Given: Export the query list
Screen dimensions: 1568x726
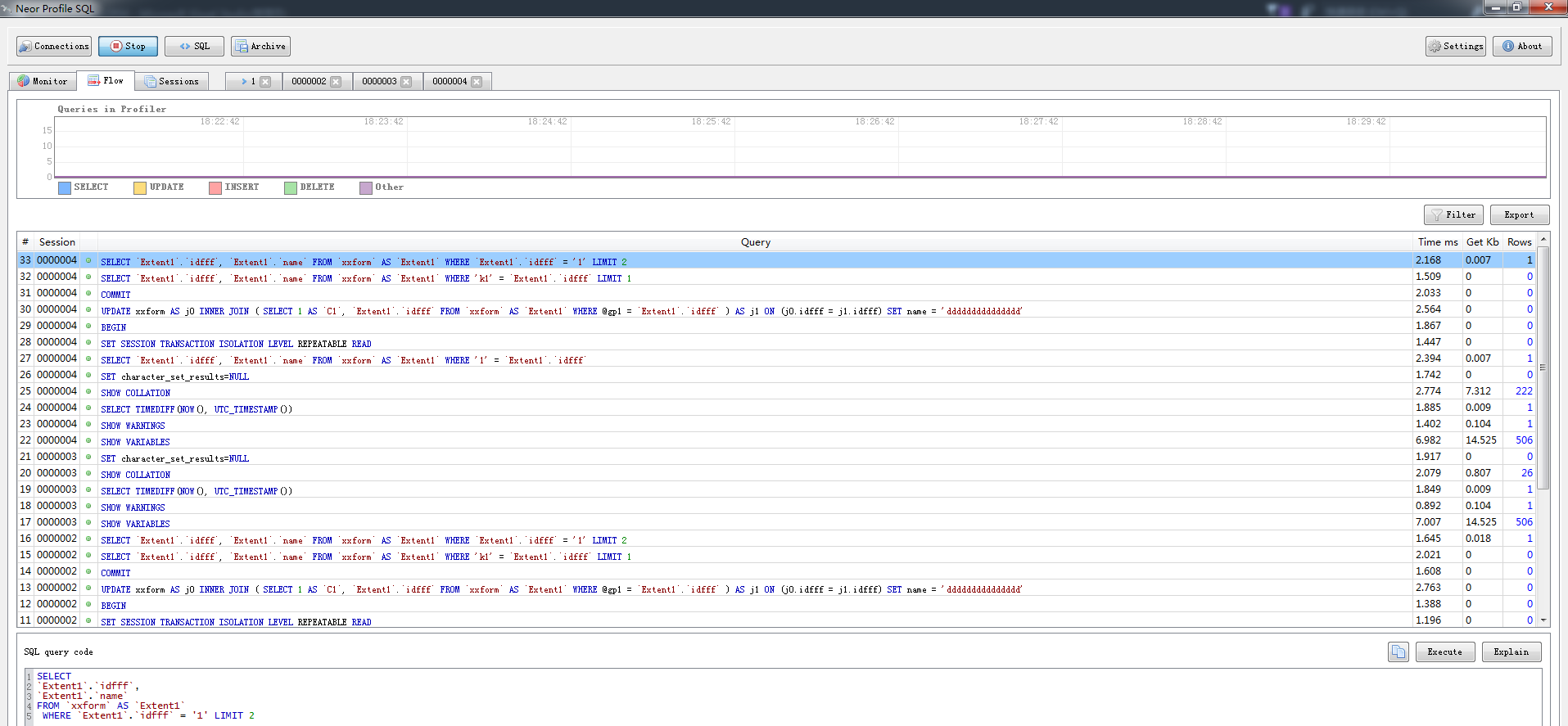Looking at the screenshot, I should pyautogui.click(x=1520, y=214).
